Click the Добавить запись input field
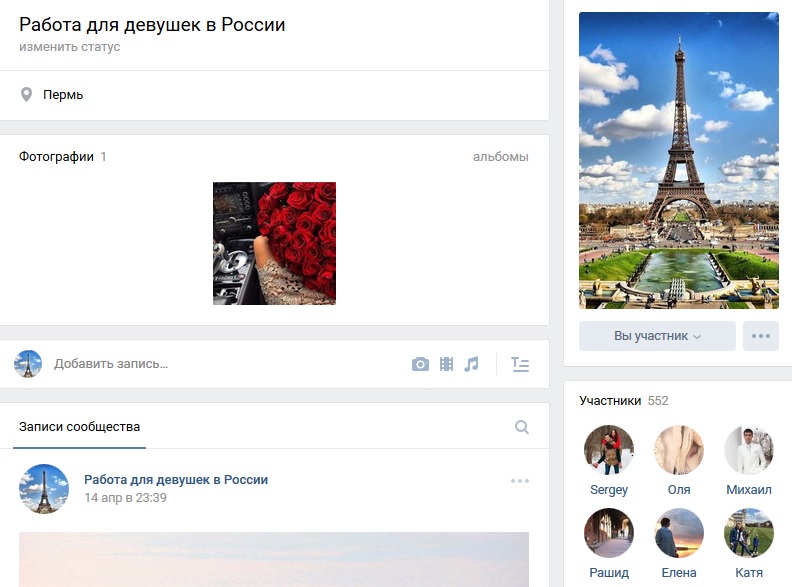 (227, 364)
